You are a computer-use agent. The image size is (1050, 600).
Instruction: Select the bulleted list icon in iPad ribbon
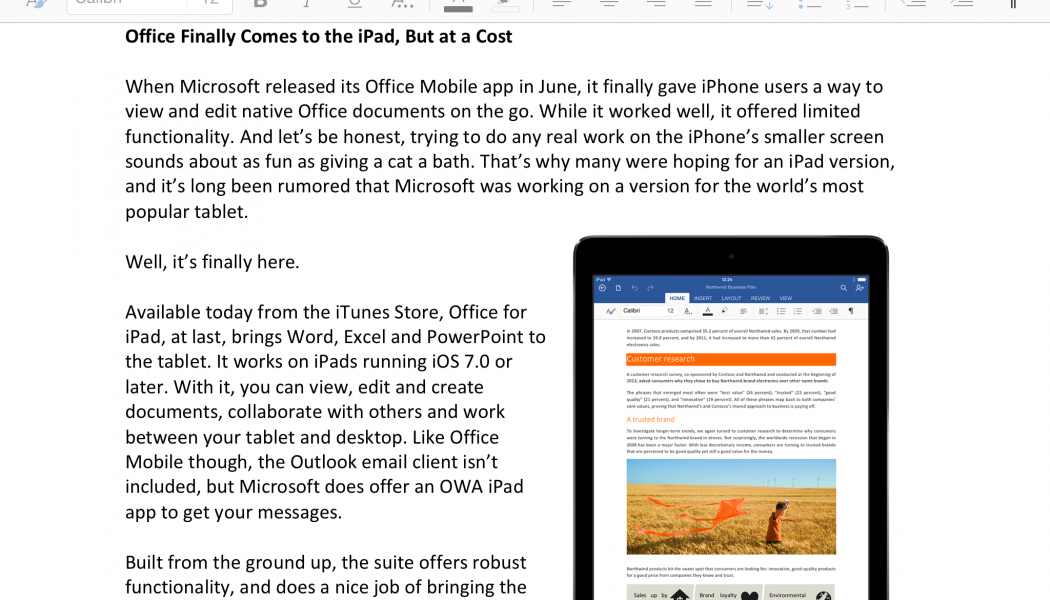pyautogui.click(x=780, y=311)
